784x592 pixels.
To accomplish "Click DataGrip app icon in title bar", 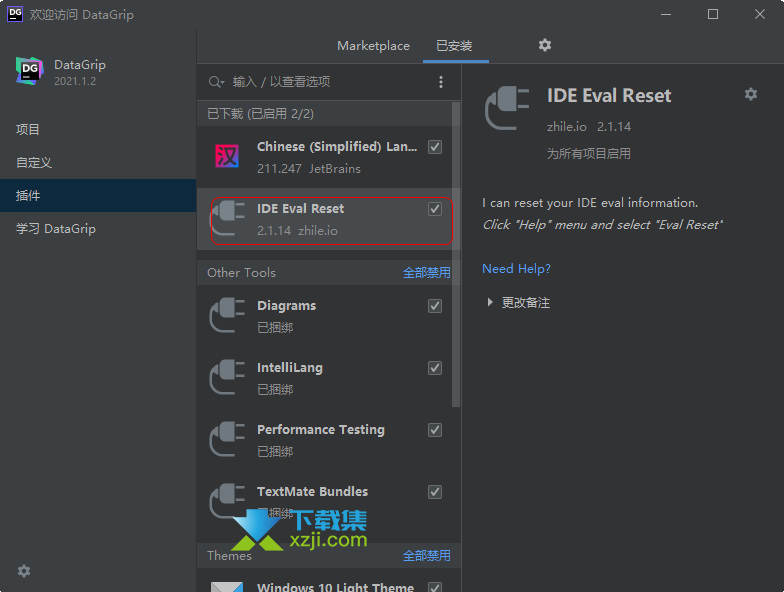I will pyautogui.click(x=15, y=14).
